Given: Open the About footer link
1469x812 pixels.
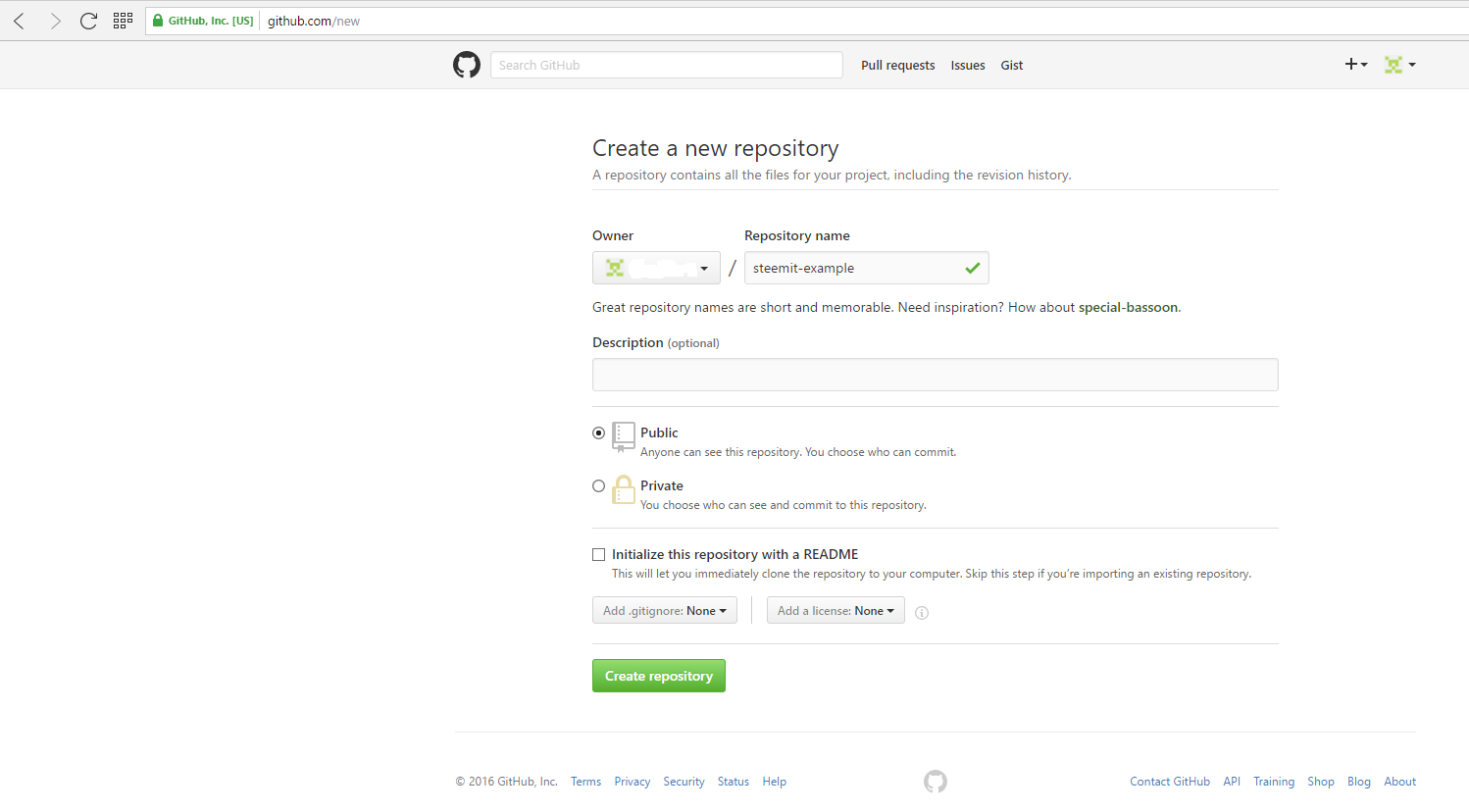Looking at the screenshot, I should (1400, 782).
